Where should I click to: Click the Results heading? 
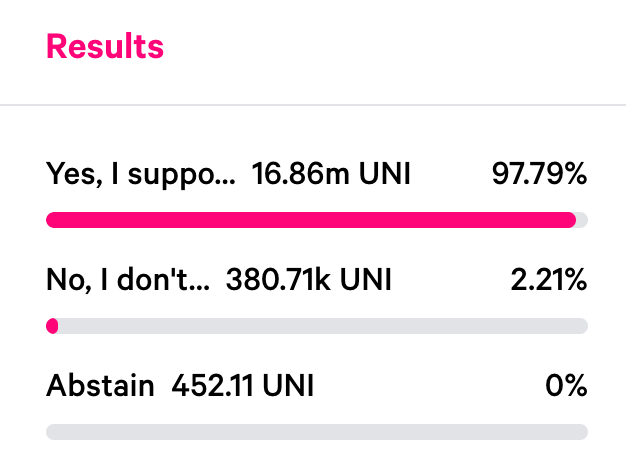pos(105,46)
